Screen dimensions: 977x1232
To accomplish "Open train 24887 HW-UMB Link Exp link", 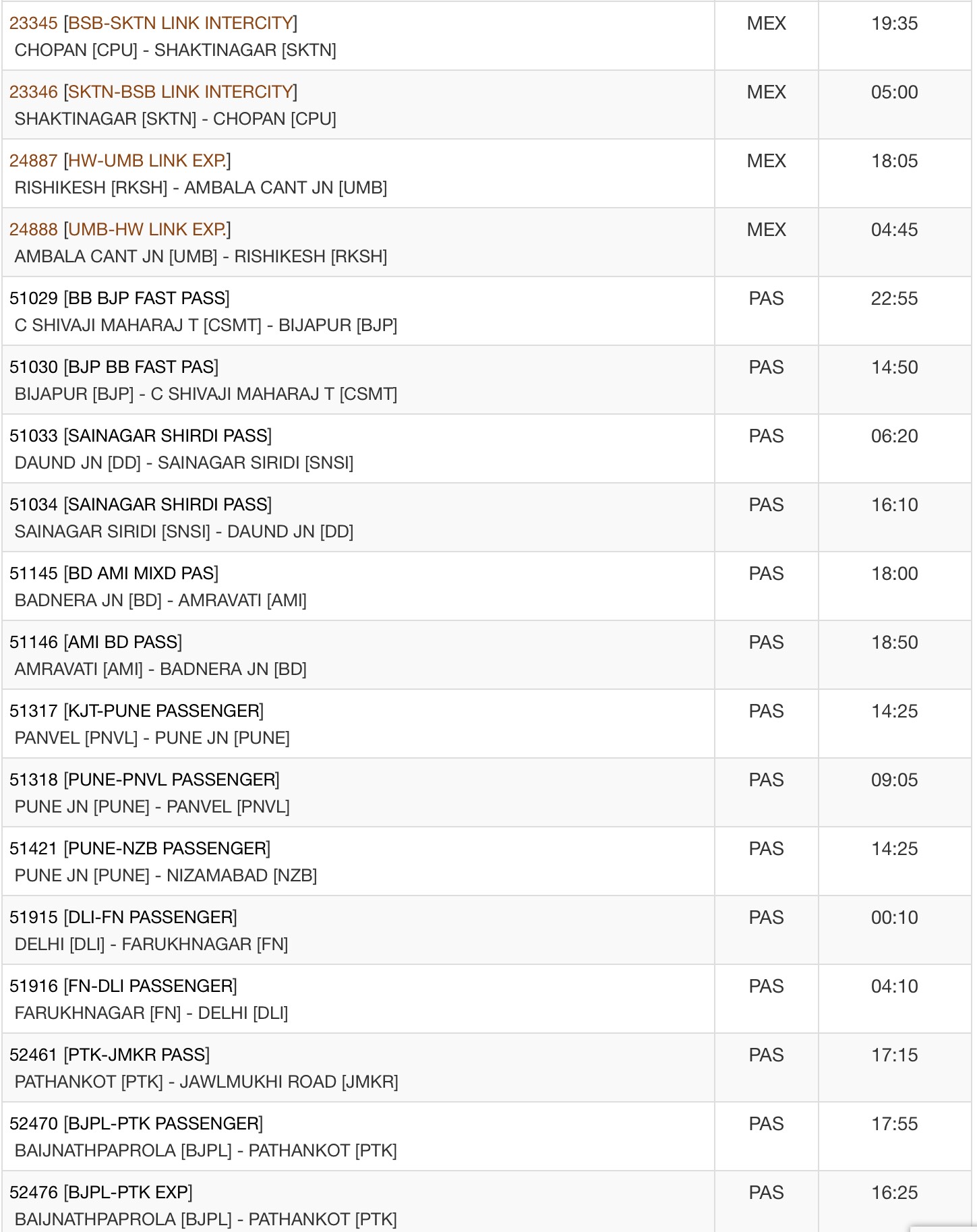I will tap(120, 161).
